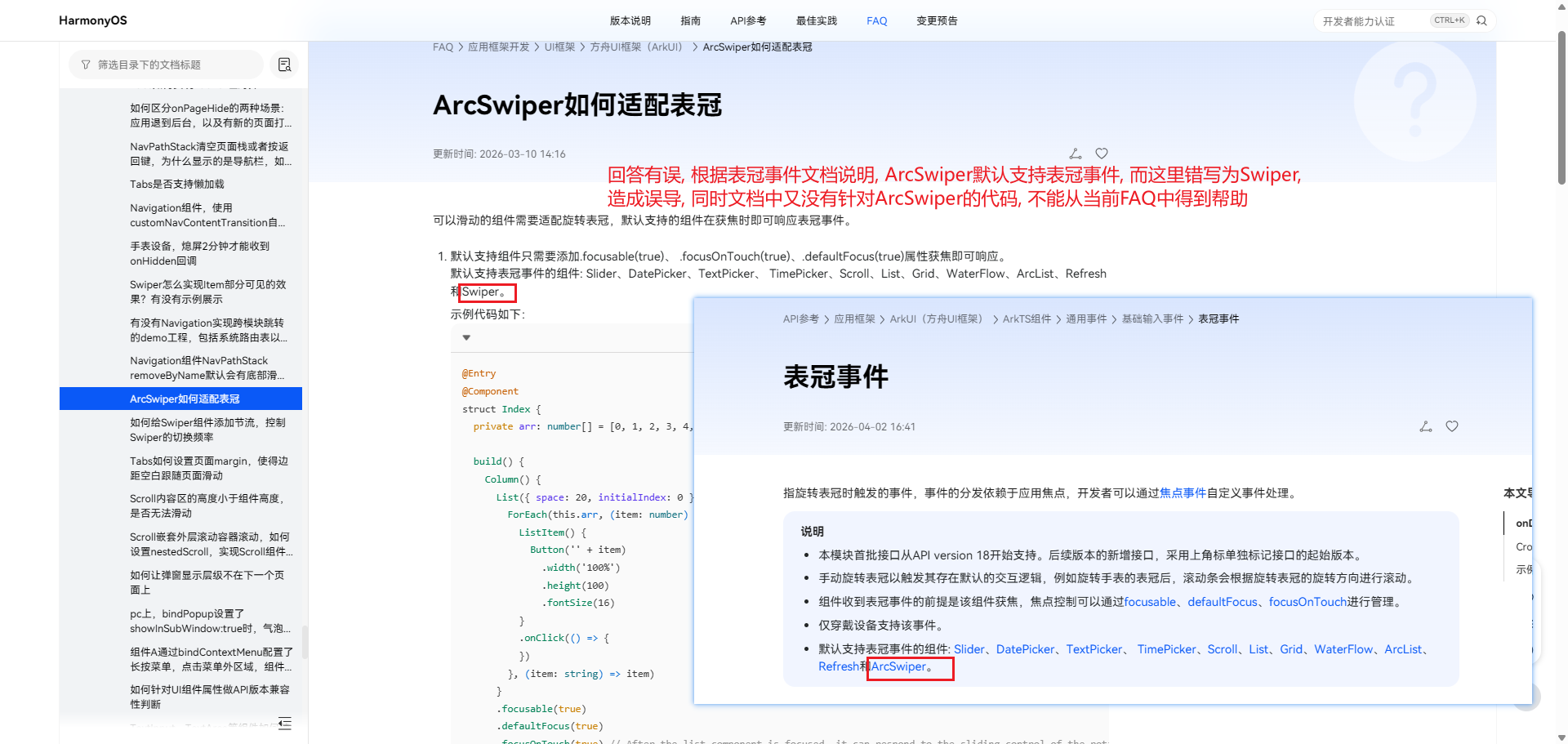Select highlighted ArcSwiper如何适配表冠 sidebar item
This screenshot has height=744, width=1568.
[x=180, y=399]
